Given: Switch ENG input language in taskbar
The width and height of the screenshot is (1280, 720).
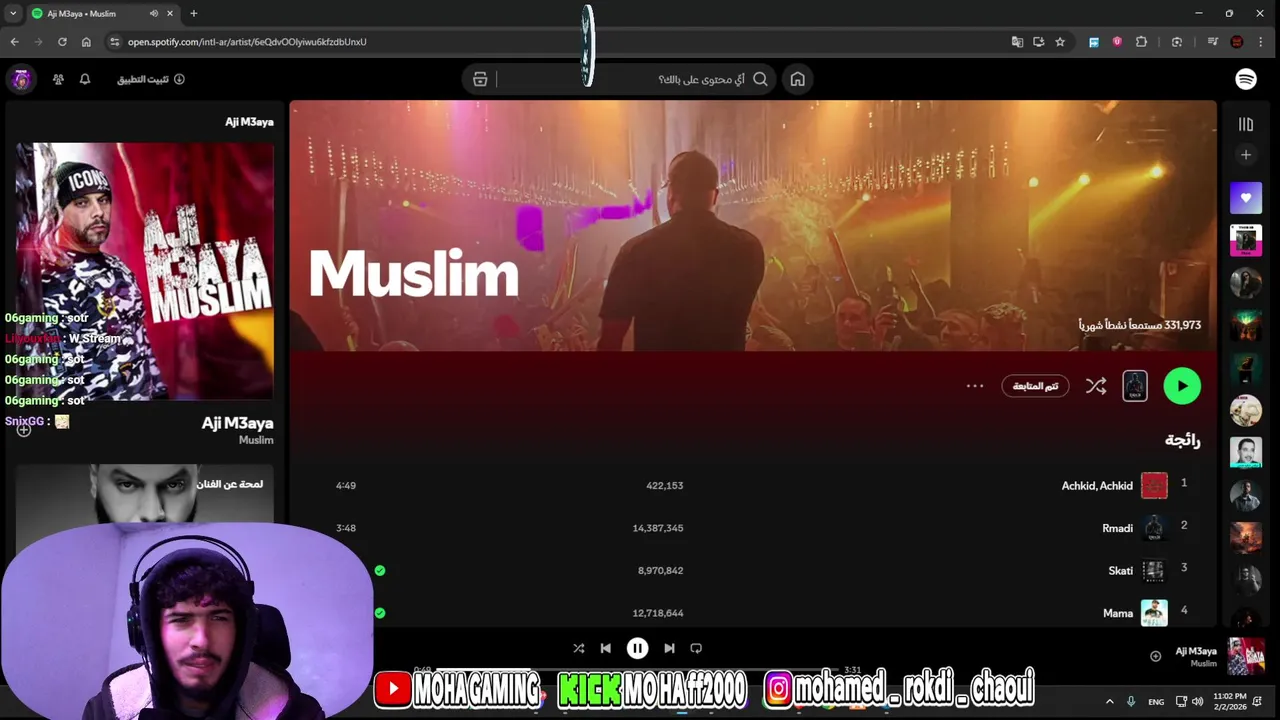Looking at the screenshot, I should click(x=1156, y=702).
